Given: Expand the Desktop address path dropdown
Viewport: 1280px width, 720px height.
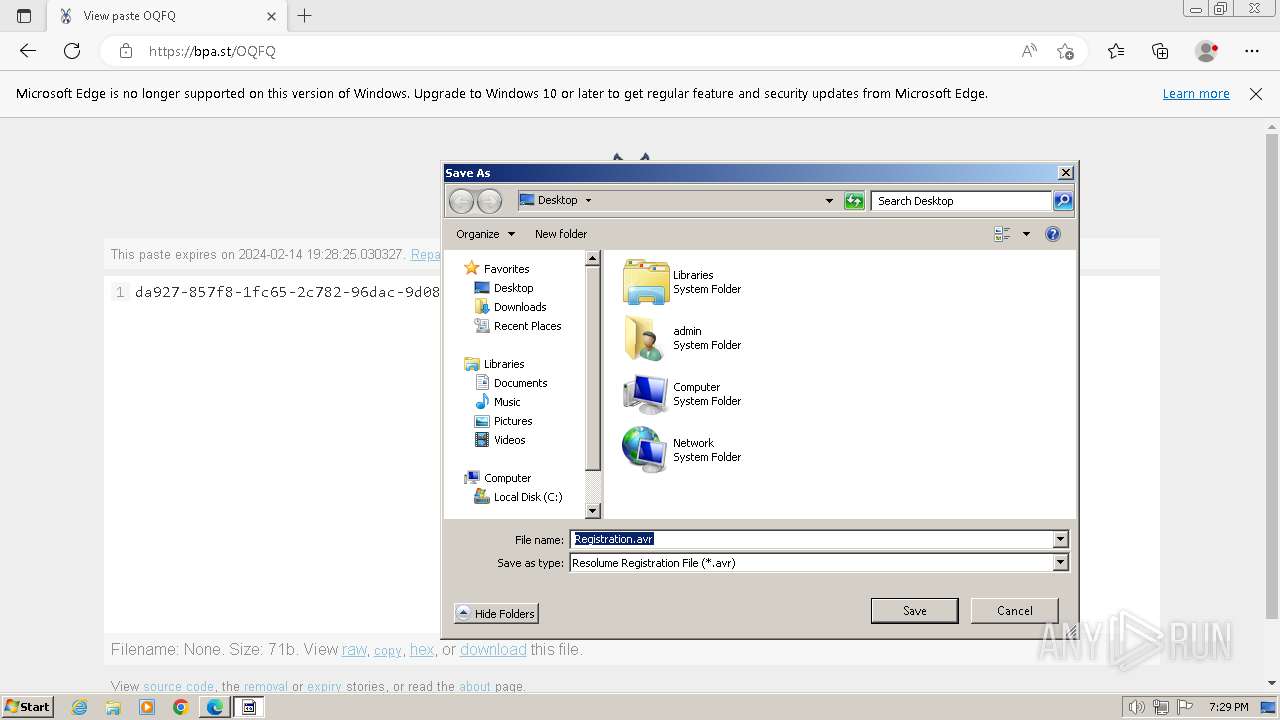Looking at the screenshot, I should click(588, 200).
